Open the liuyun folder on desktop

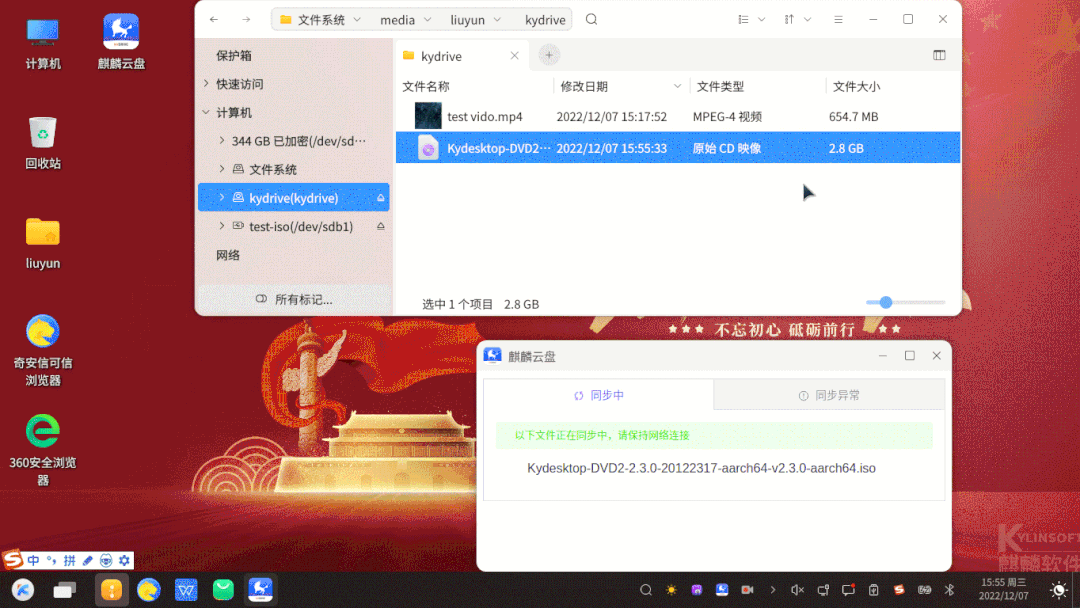pos(43,243)
